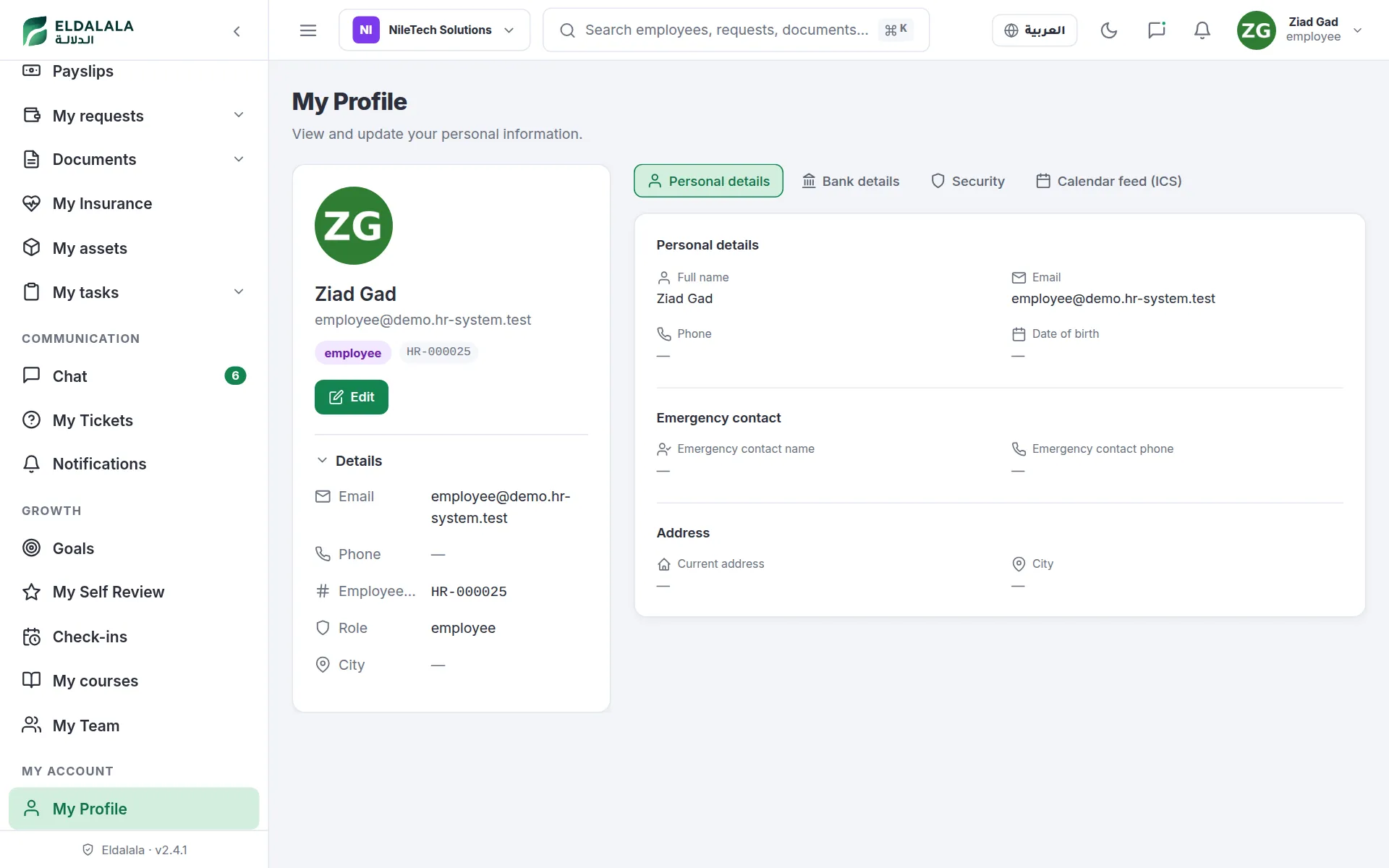Collapse the sidebar with the left chevron
1389x868 pixels.
click(237, 31)
